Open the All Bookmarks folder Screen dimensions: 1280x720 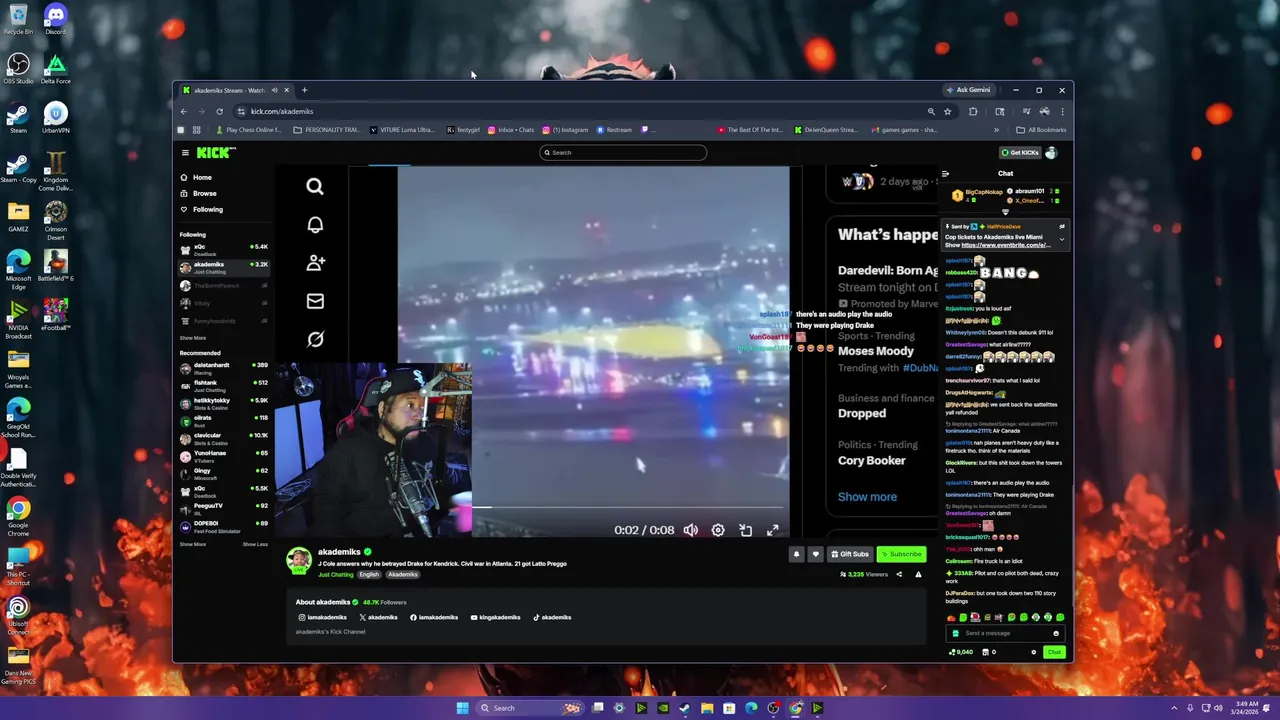1041,130
